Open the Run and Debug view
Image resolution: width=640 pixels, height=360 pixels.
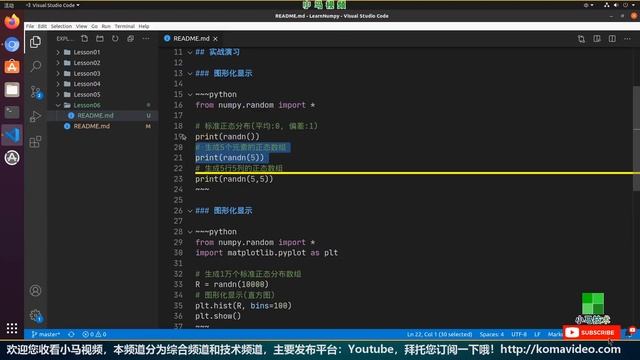(36, 116)
